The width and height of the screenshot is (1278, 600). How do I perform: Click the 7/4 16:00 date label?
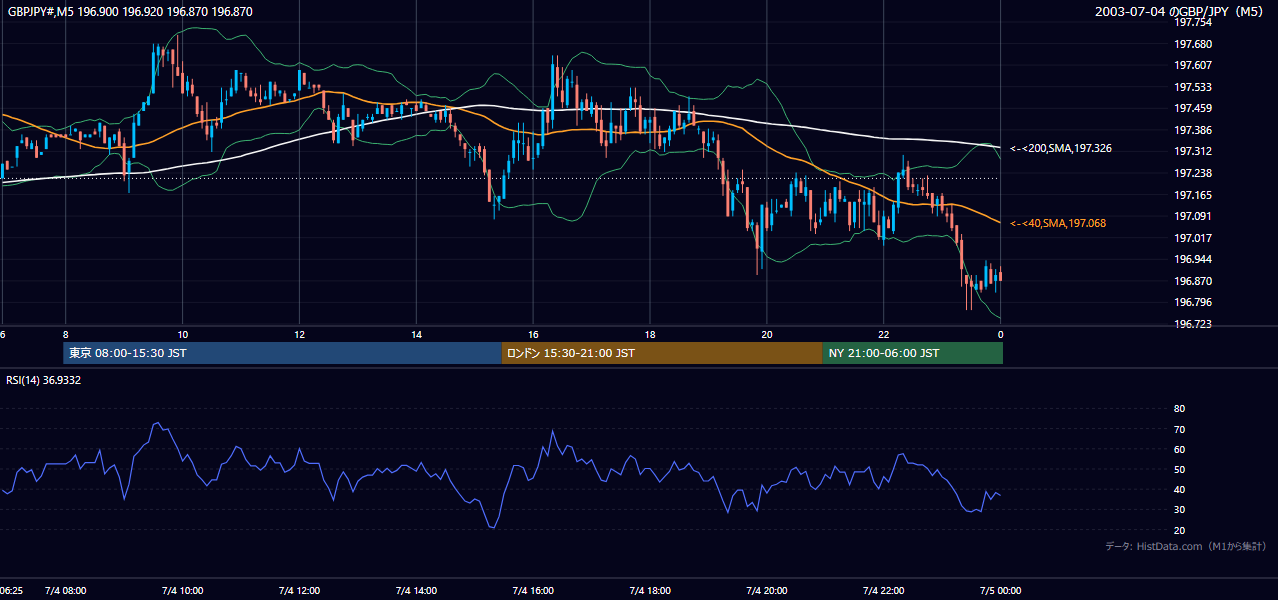point(533,591)
